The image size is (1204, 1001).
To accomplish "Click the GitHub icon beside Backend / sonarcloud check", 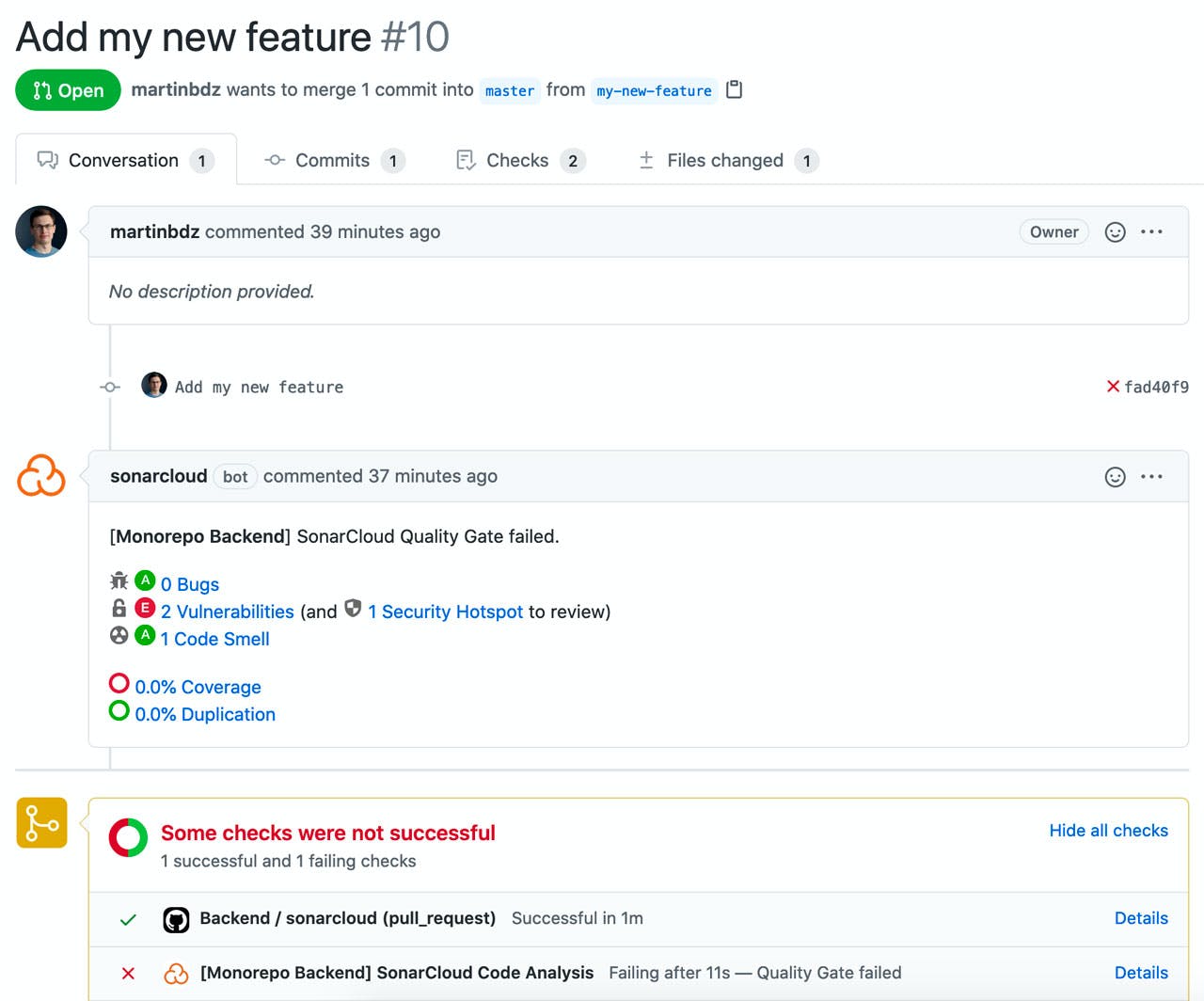I will click(x=176, y=919).
